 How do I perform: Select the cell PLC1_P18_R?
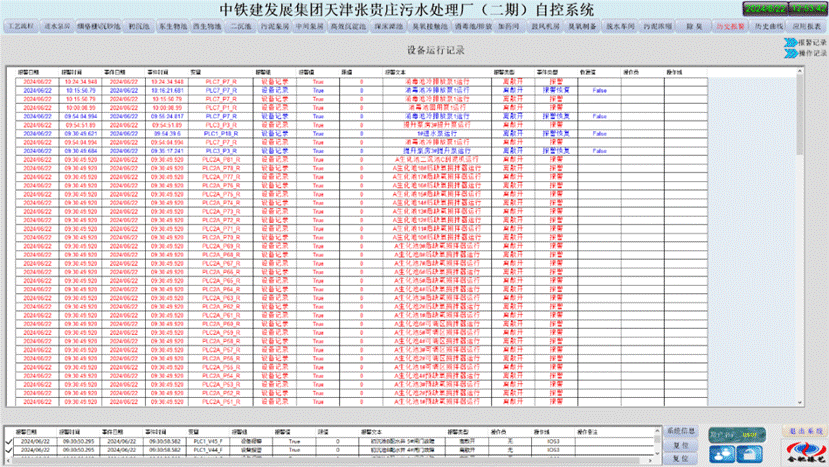pos(221,134)
